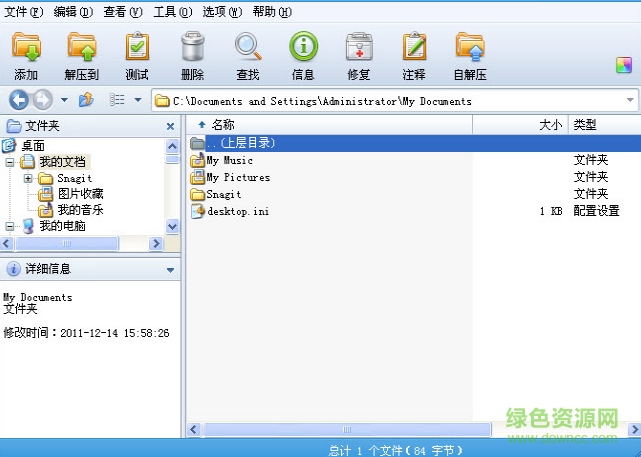Click the 解压到 (Extract to) icon
This screenshot has width=641, height=457.
pyautogui.click(x=82, y=56)
